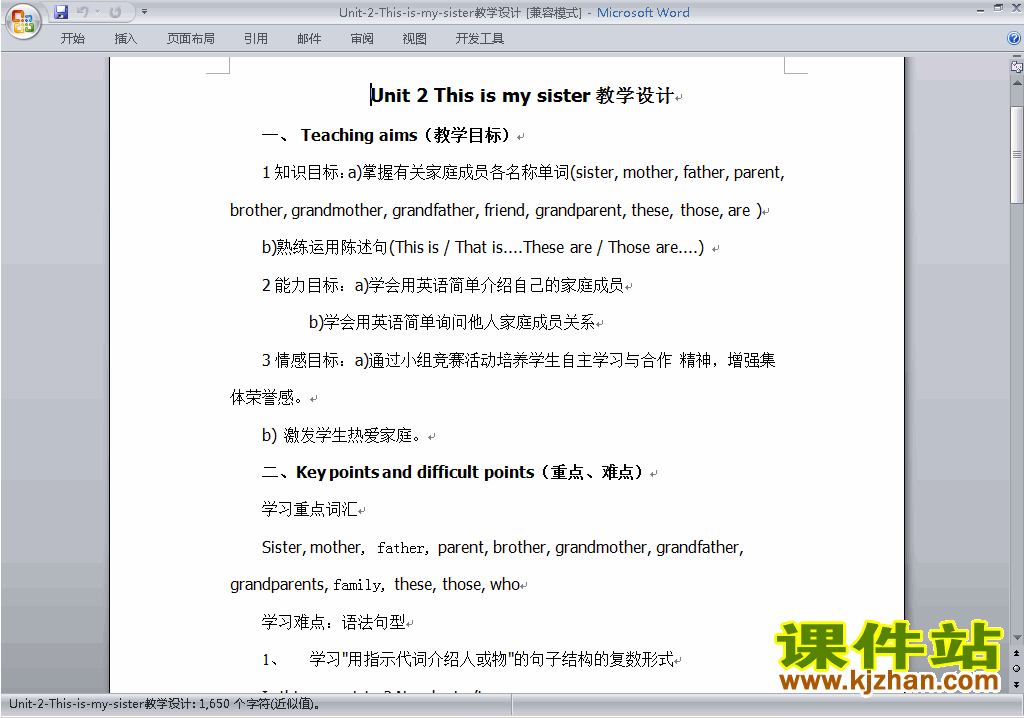The image size is (1024, 718).
Task: Open the 审阅 ribbon tab
Action: pos(362,39)
